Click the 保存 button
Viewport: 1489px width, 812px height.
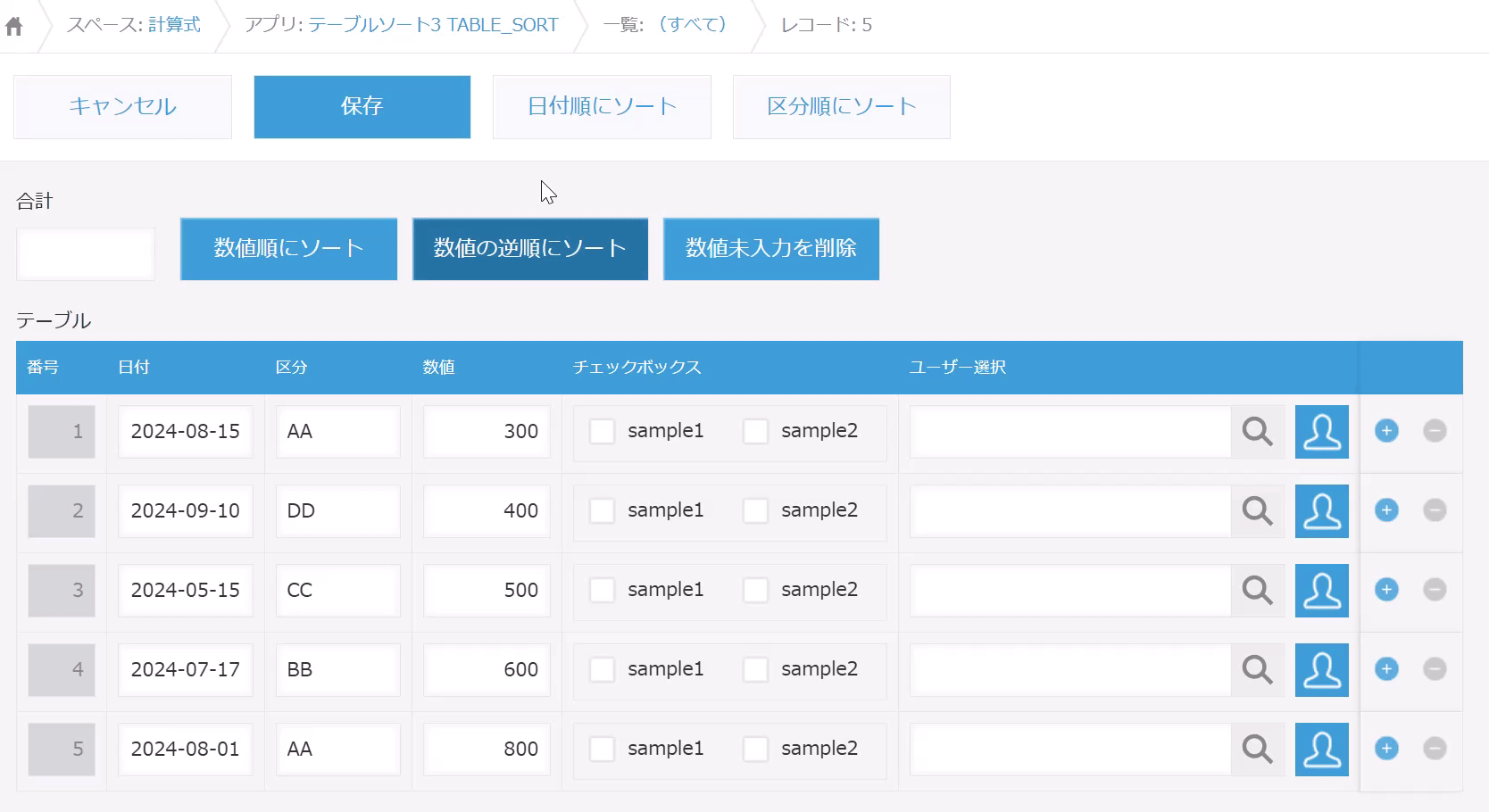[x=362, y=107]
